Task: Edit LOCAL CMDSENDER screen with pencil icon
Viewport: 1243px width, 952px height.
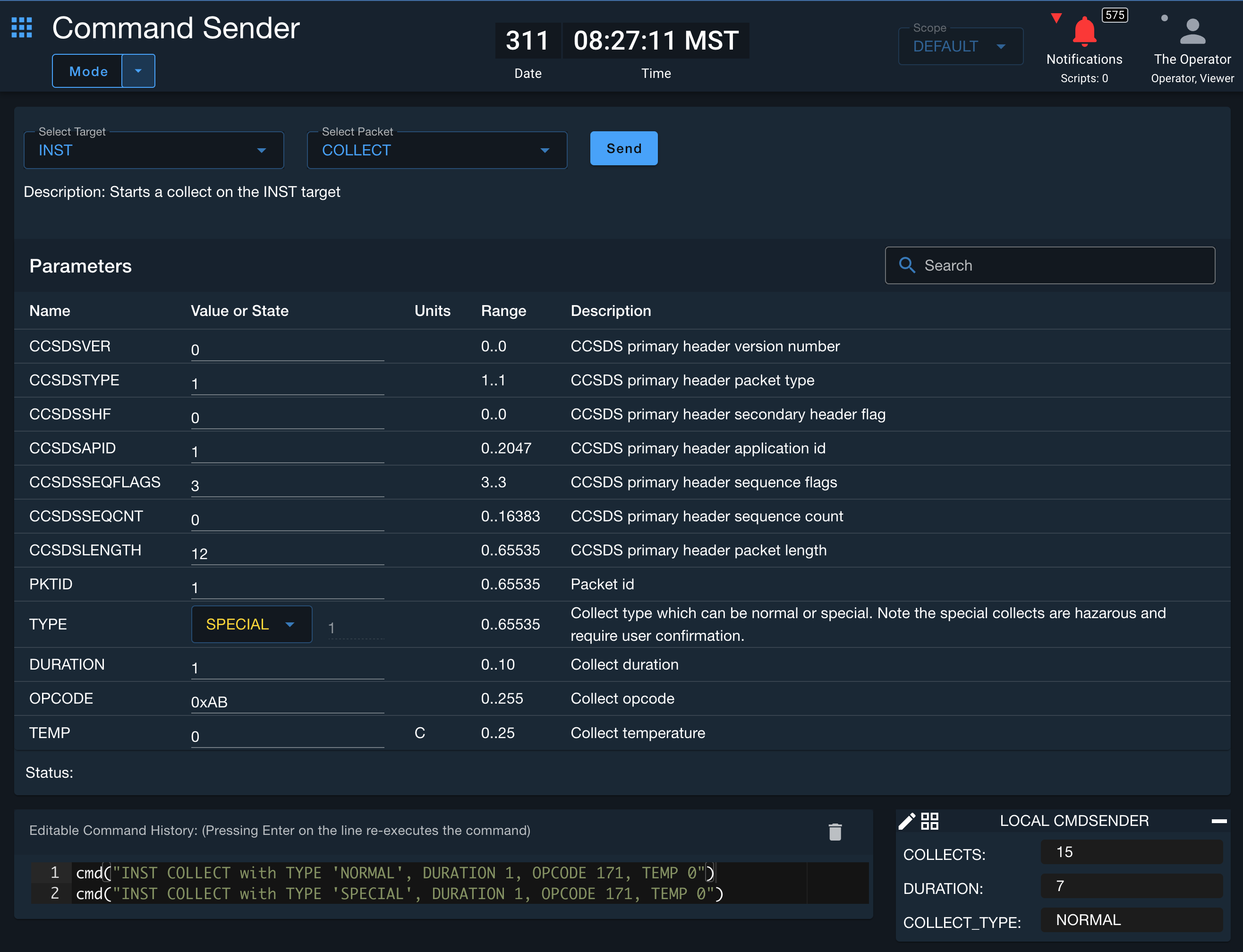Action: click(907, 821)
